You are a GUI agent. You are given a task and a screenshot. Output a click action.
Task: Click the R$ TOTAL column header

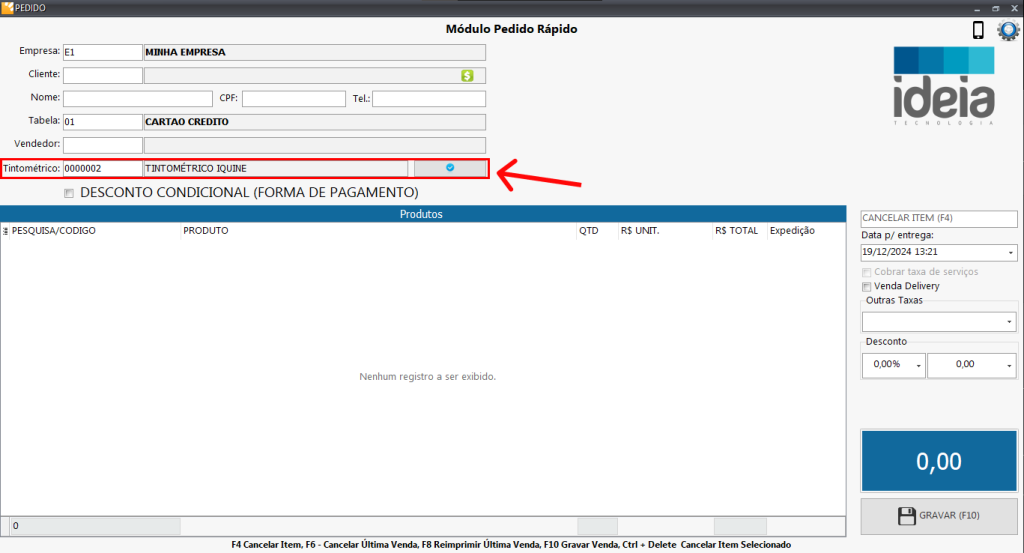738,231
